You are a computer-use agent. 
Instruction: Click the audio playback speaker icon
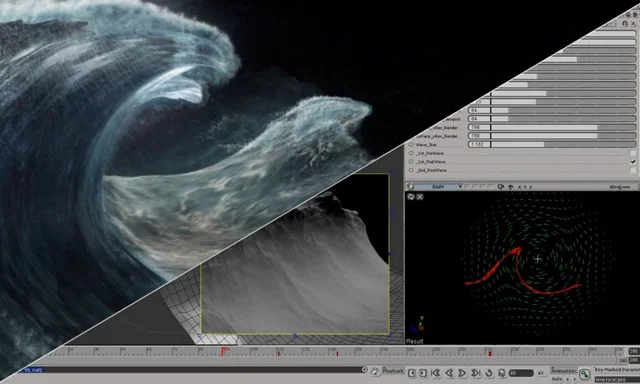pos(502,373)
